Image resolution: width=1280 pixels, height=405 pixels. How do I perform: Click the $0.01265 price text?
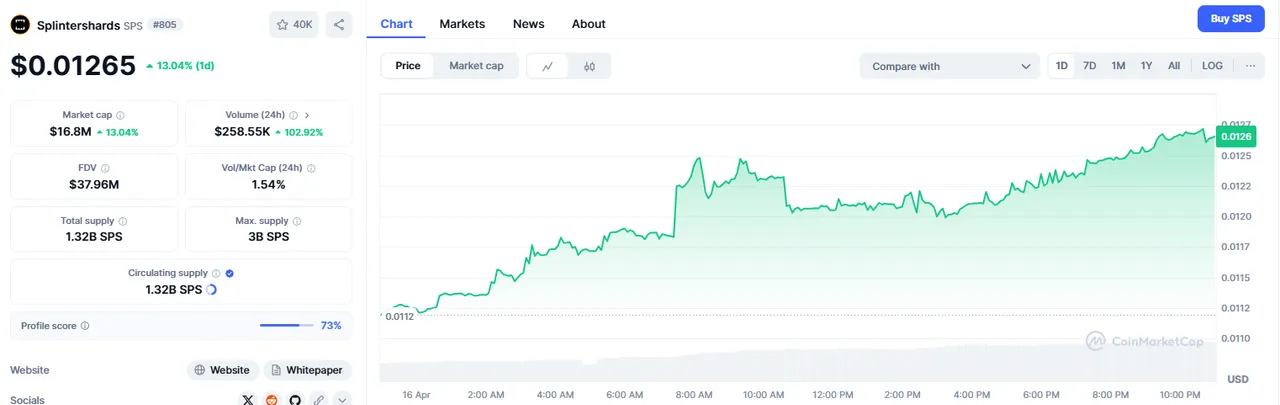pyautogui.click(x=73, y=66)
